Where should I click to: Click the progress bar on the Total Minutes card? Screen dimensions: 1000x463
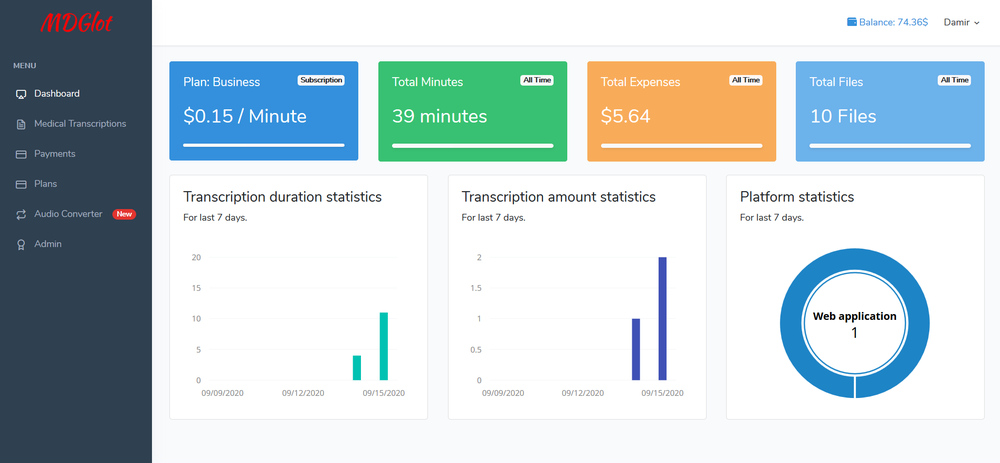click(x=473, y=145)
